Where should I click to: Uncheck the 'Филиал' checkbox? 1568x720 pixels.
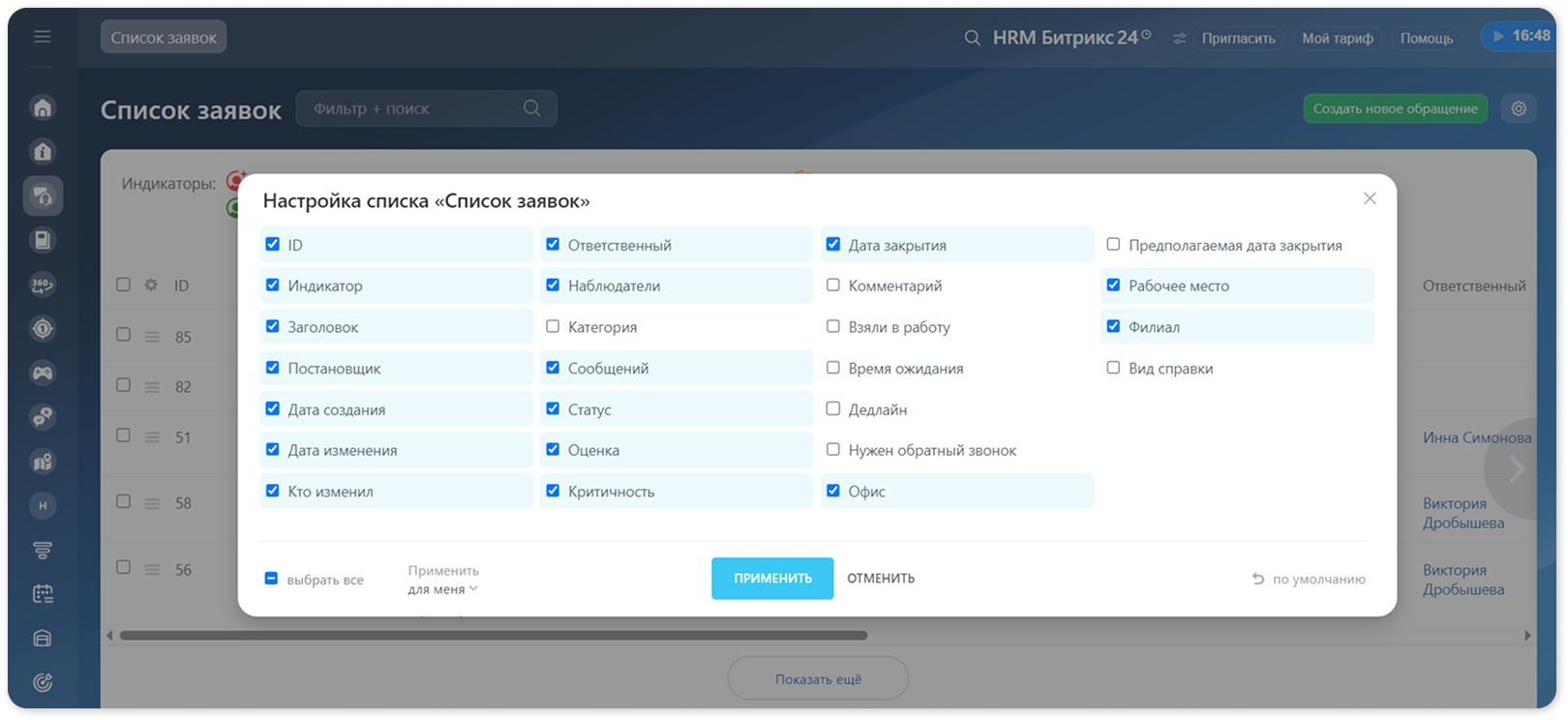[x=1113, y=326]
